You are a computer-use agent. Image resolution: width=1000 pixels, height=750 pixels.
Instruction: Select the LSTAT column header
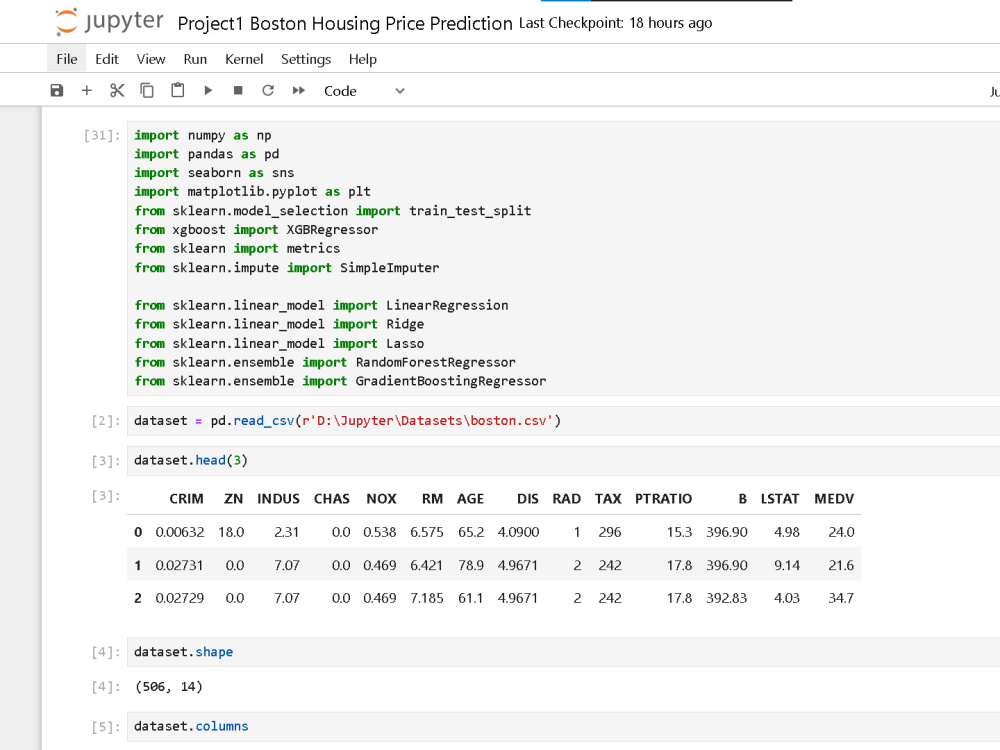click(x=779, y=499)
